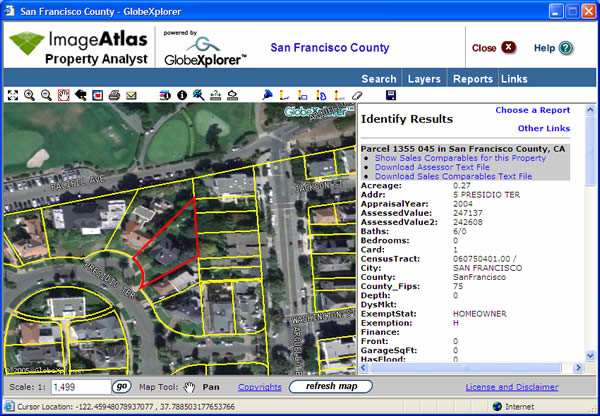Open License and Disclaimer link
This screenshot has width=600, height=416.
pyautogui.click(x=512, y=387)
